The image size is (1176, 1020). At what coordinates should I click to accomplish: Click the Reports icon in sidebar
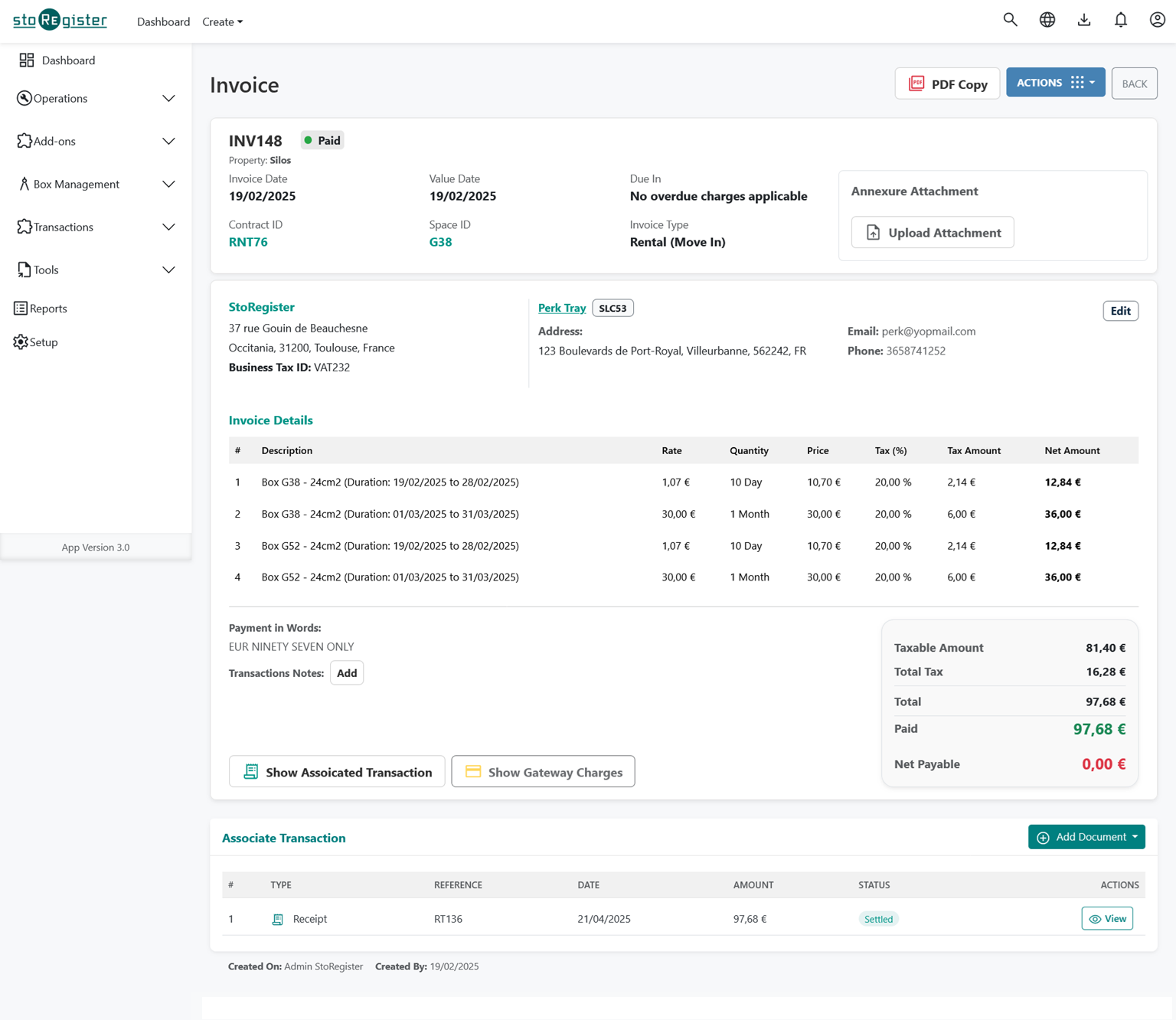[21, 309]
